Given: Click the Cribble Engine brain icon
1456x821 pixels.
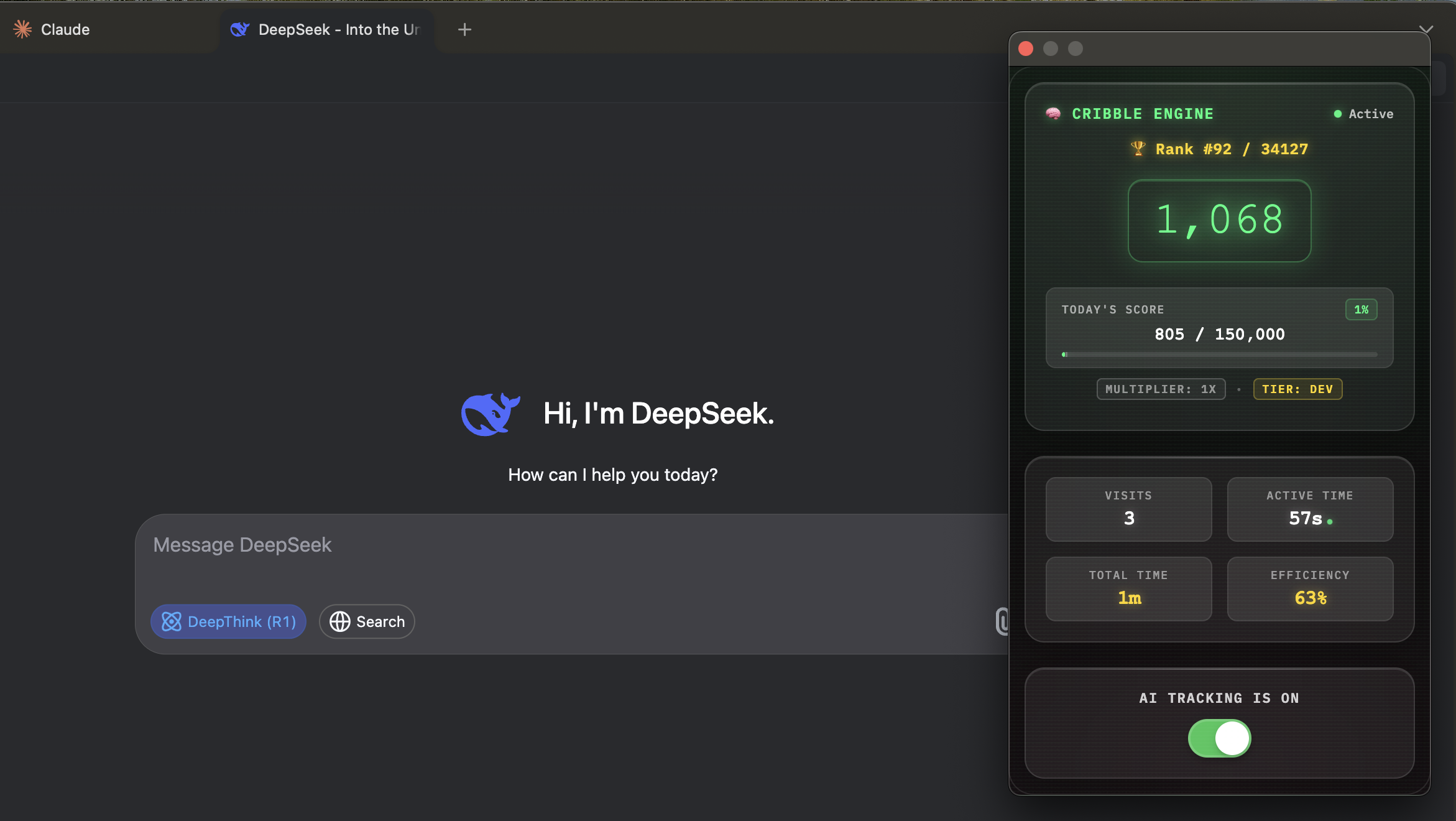Looking at the screenshot, I should pyautogui.click(x=1053, y=113).
